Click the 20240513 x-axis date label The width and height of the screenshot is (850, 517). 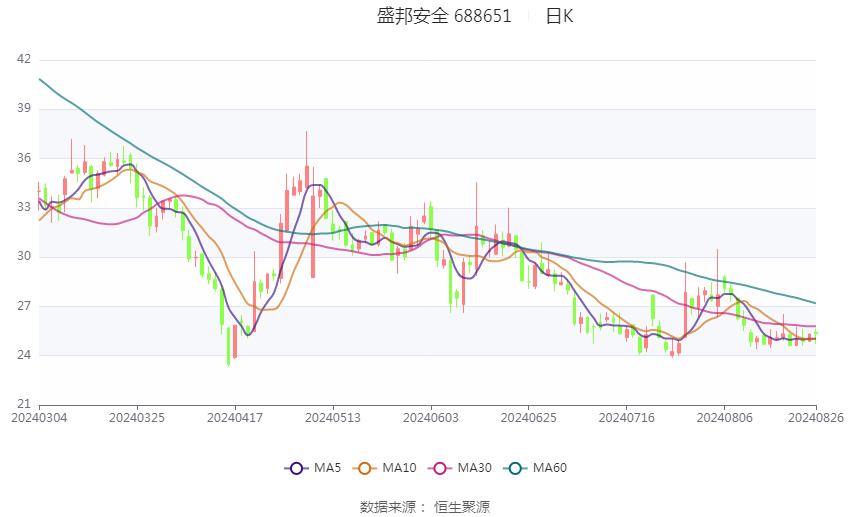[333, 418]
